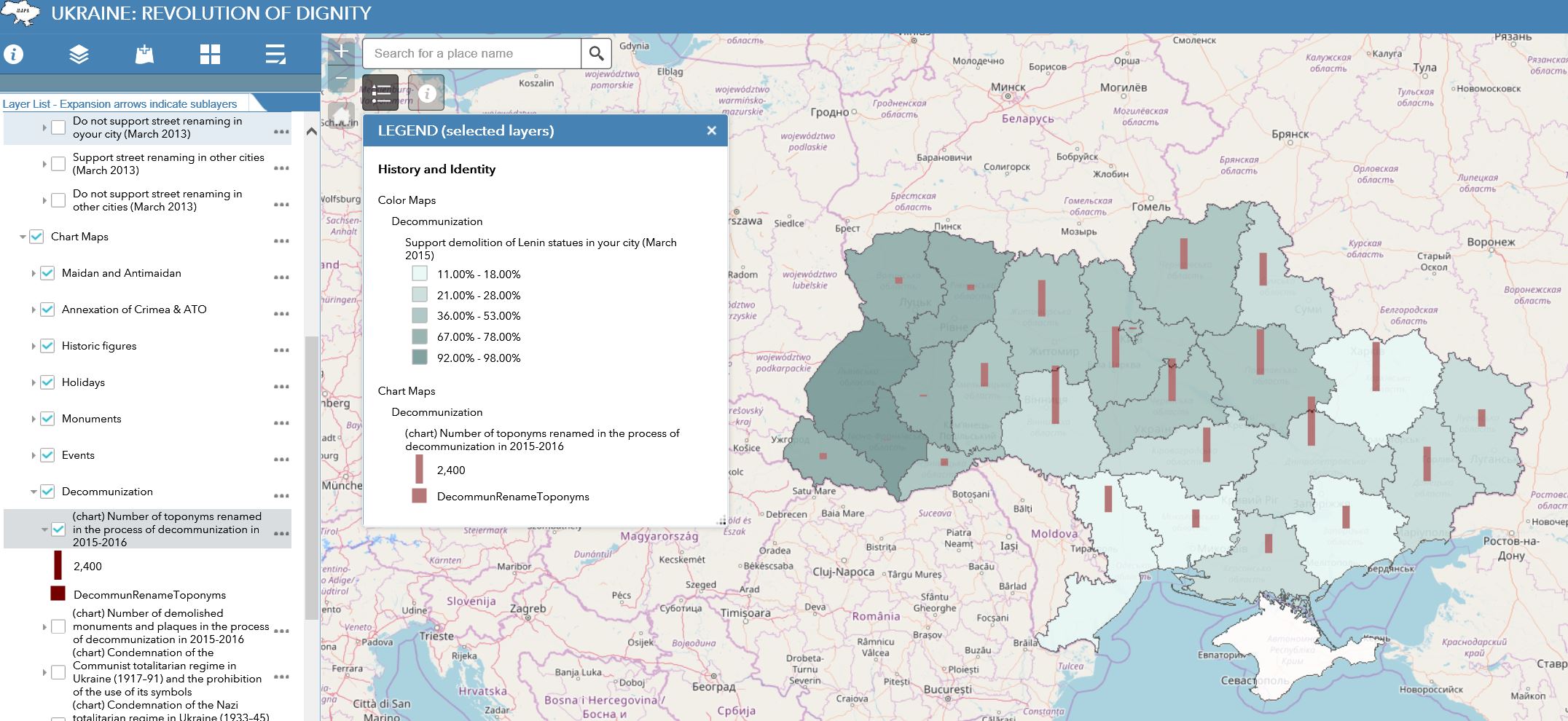1568x721 pixels.
Task: Open options menu for Holidays layer
Action: [281, 387]
